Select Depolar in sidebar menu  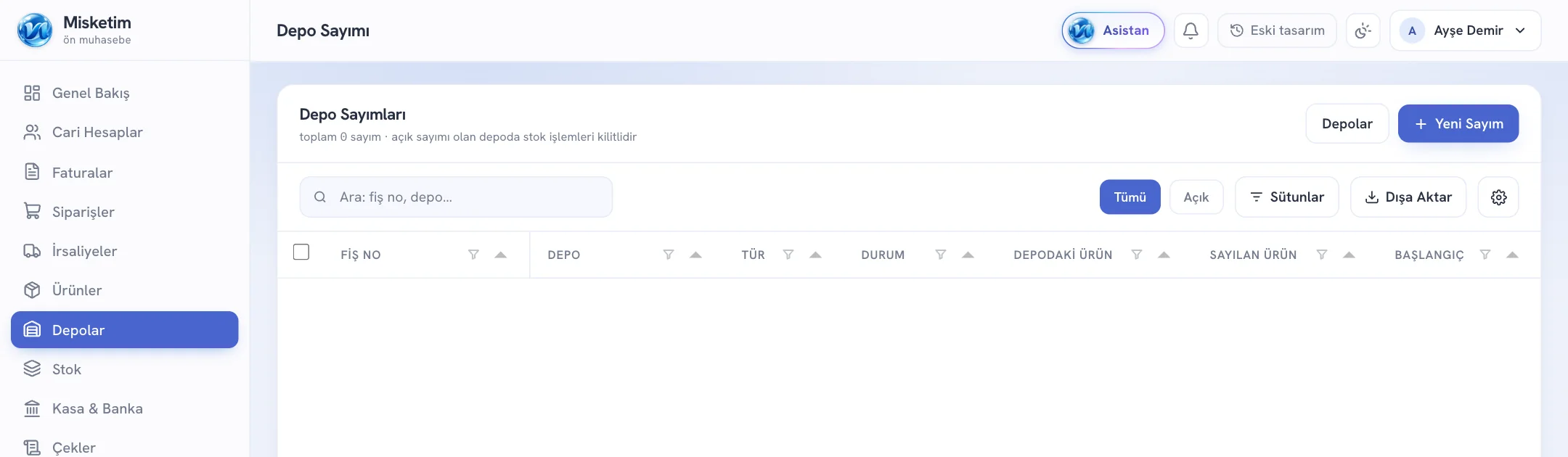125,330
